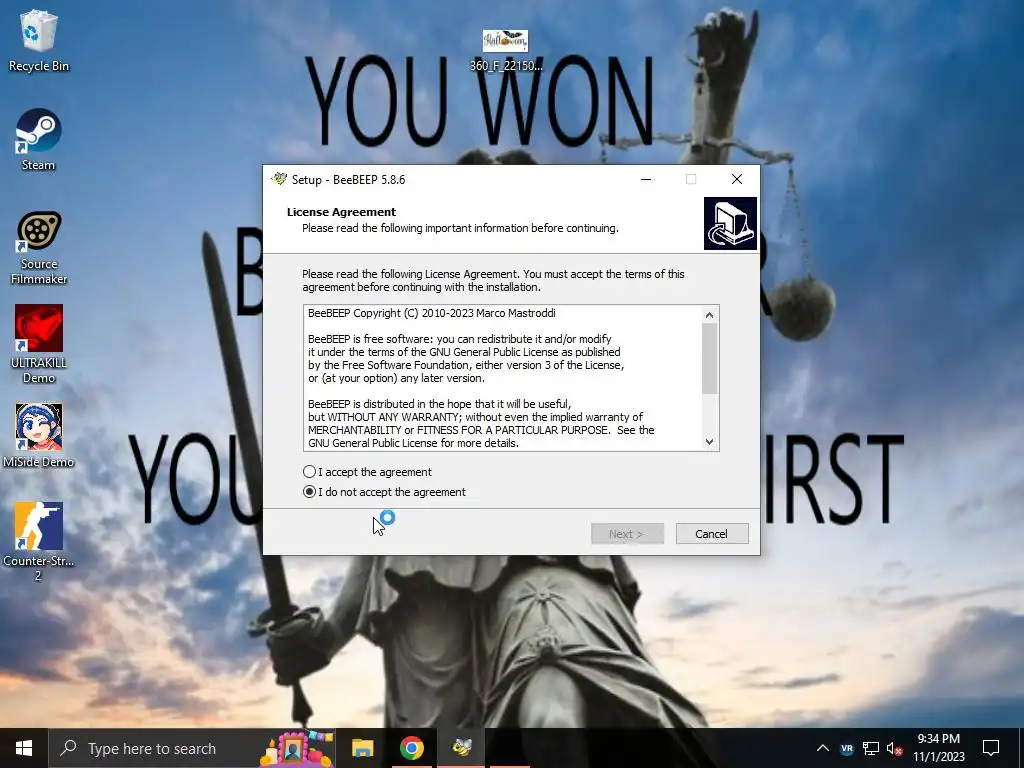Click the taskbar search box
1024x768 pixels.
[x=192, y=748]
